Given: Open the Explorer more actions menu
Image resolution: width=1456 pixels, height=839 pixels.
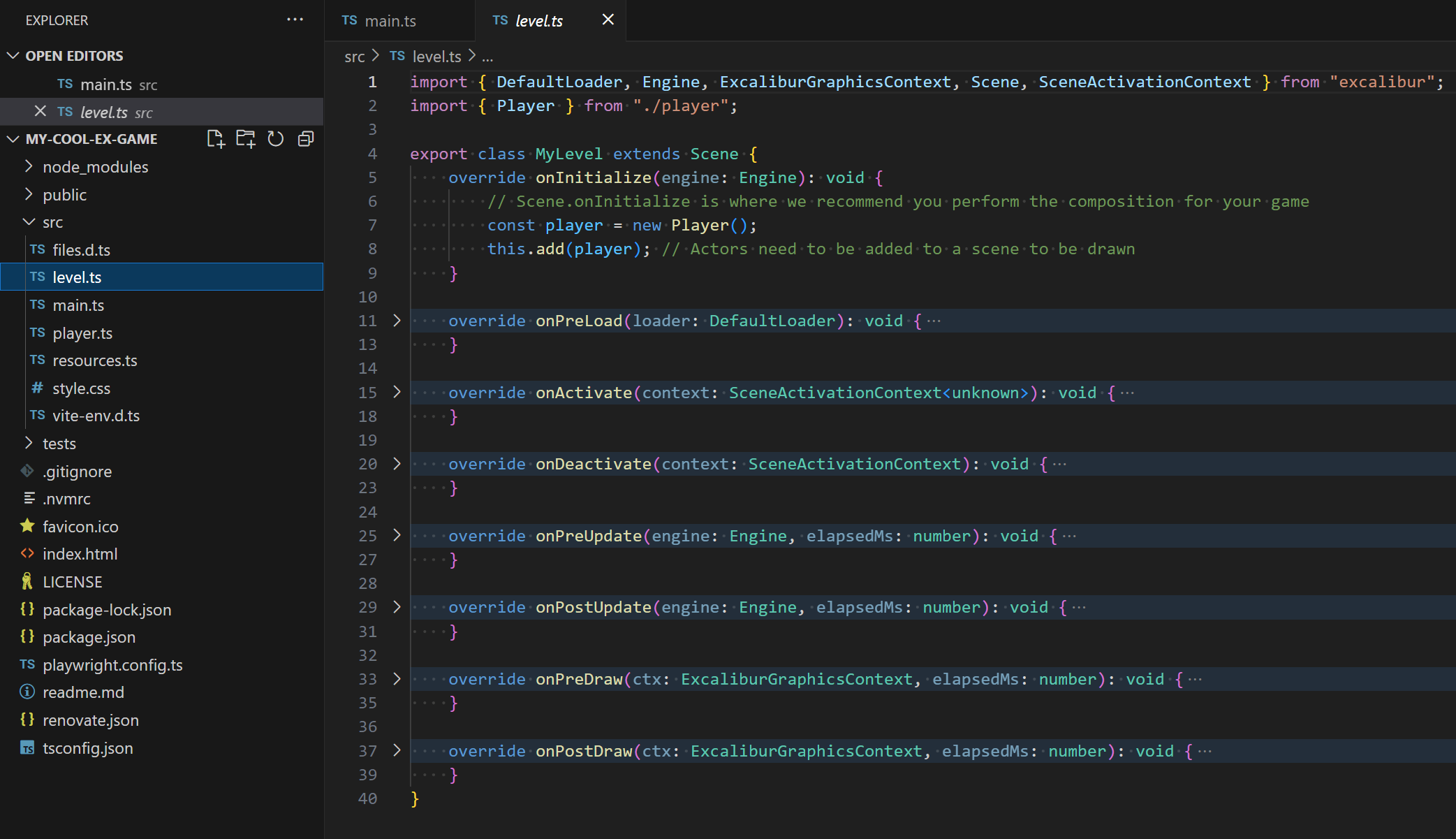Looking at the screenshot, I should [295, 20].
